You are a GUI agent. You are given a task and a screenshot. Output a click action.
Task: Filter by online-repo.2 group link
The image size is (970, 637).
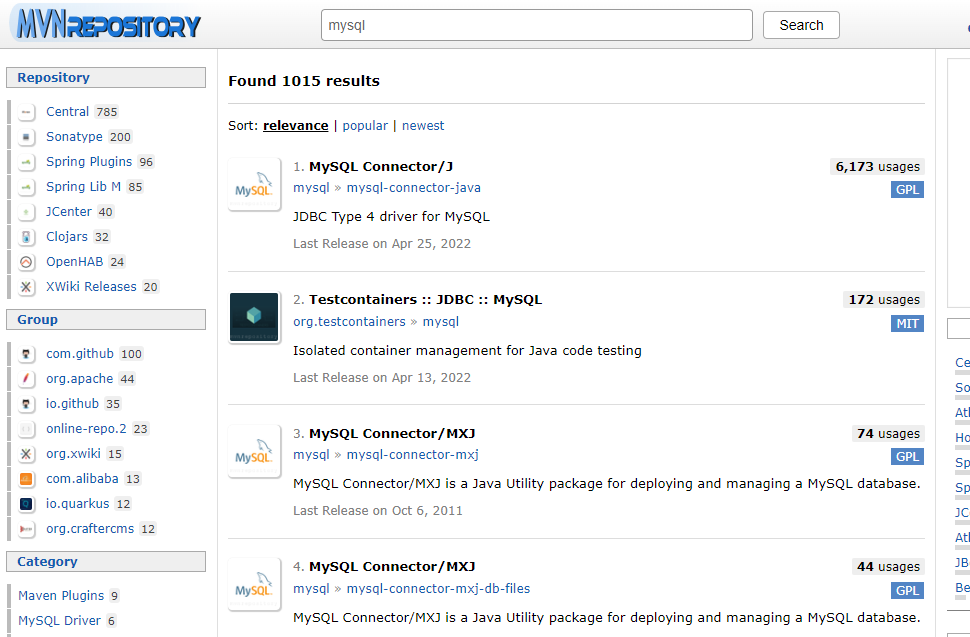(x=86, y=429)
